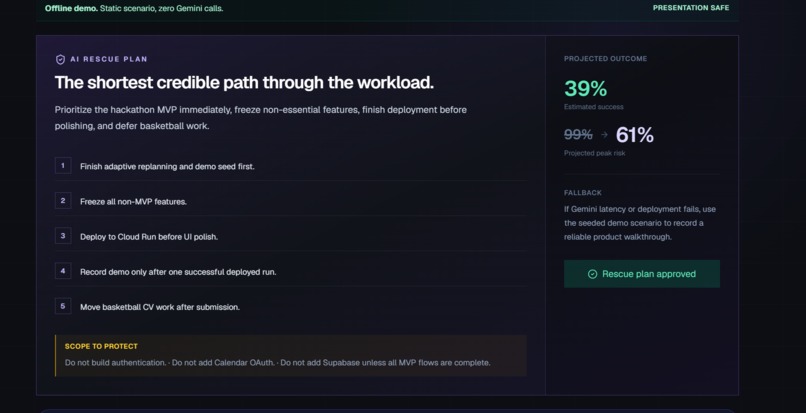Click the struck-through 99% value
This screenshot has width=806, height=413.
tap(578, 135)
